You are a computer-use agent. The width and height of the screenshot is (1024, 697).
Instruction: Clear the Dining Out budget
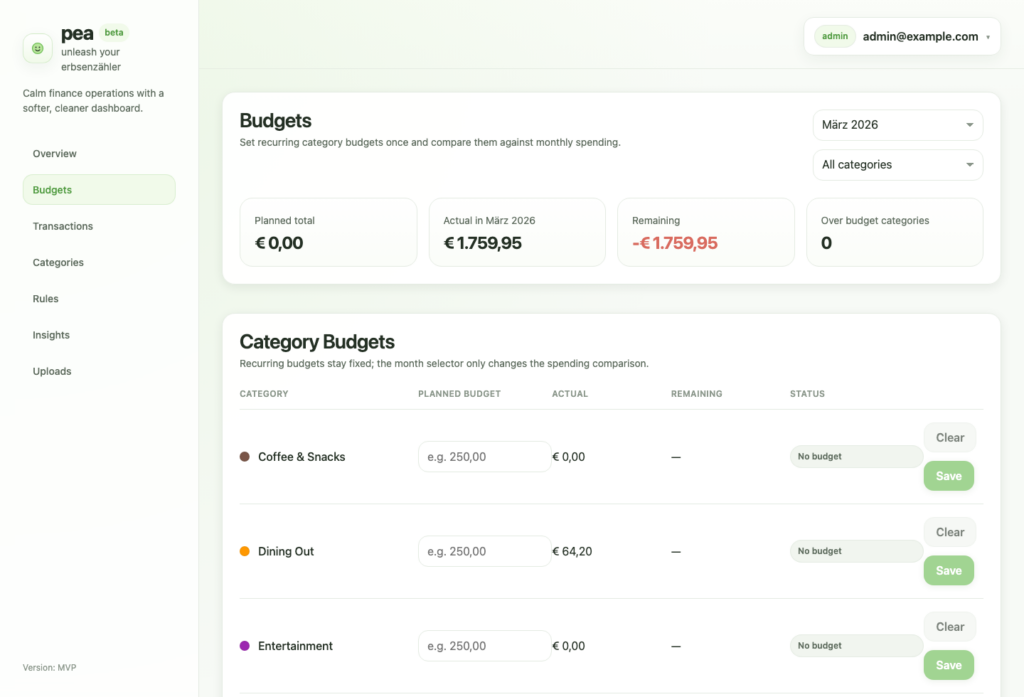[x=949, y=532]
